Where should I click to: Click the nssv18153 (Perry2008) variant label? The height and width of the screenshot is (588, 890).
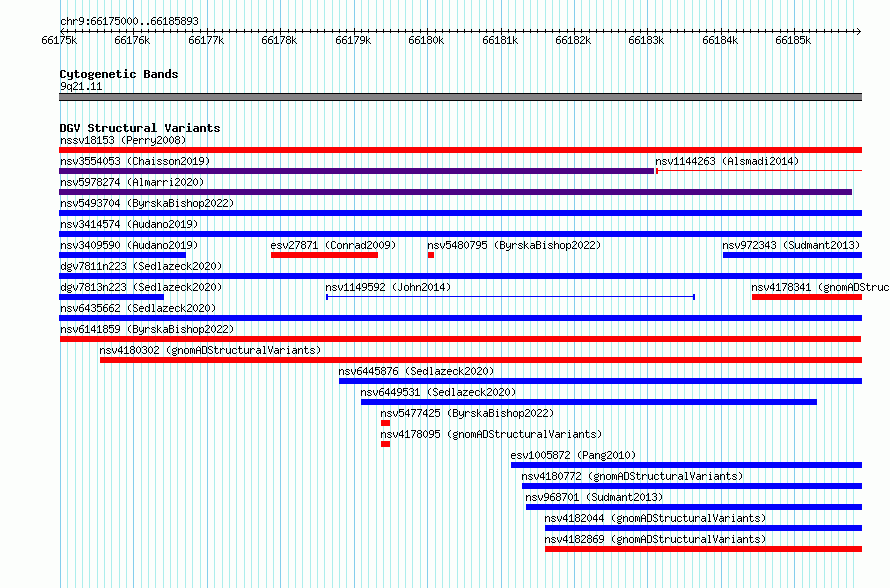pos(123,140)
